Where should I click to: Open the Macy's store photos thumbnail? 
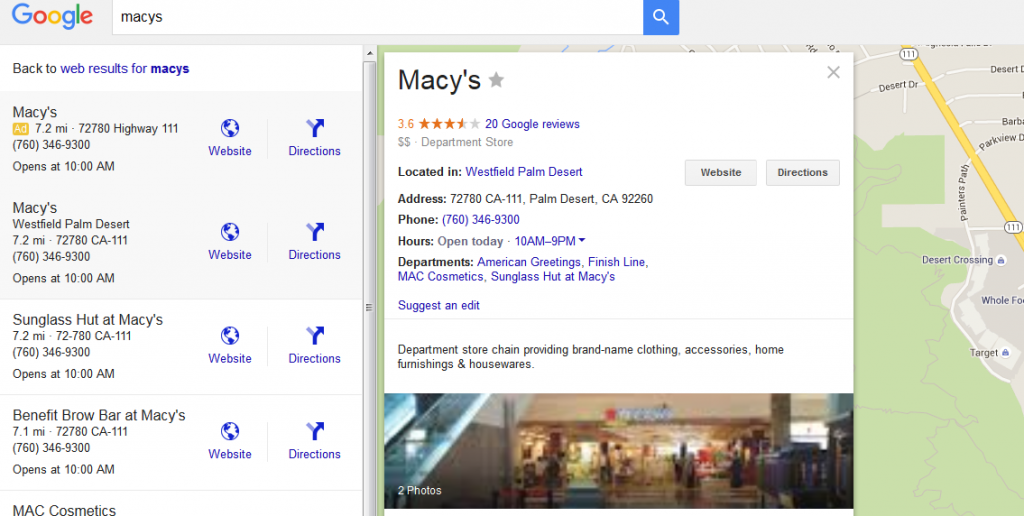point(618,450)
